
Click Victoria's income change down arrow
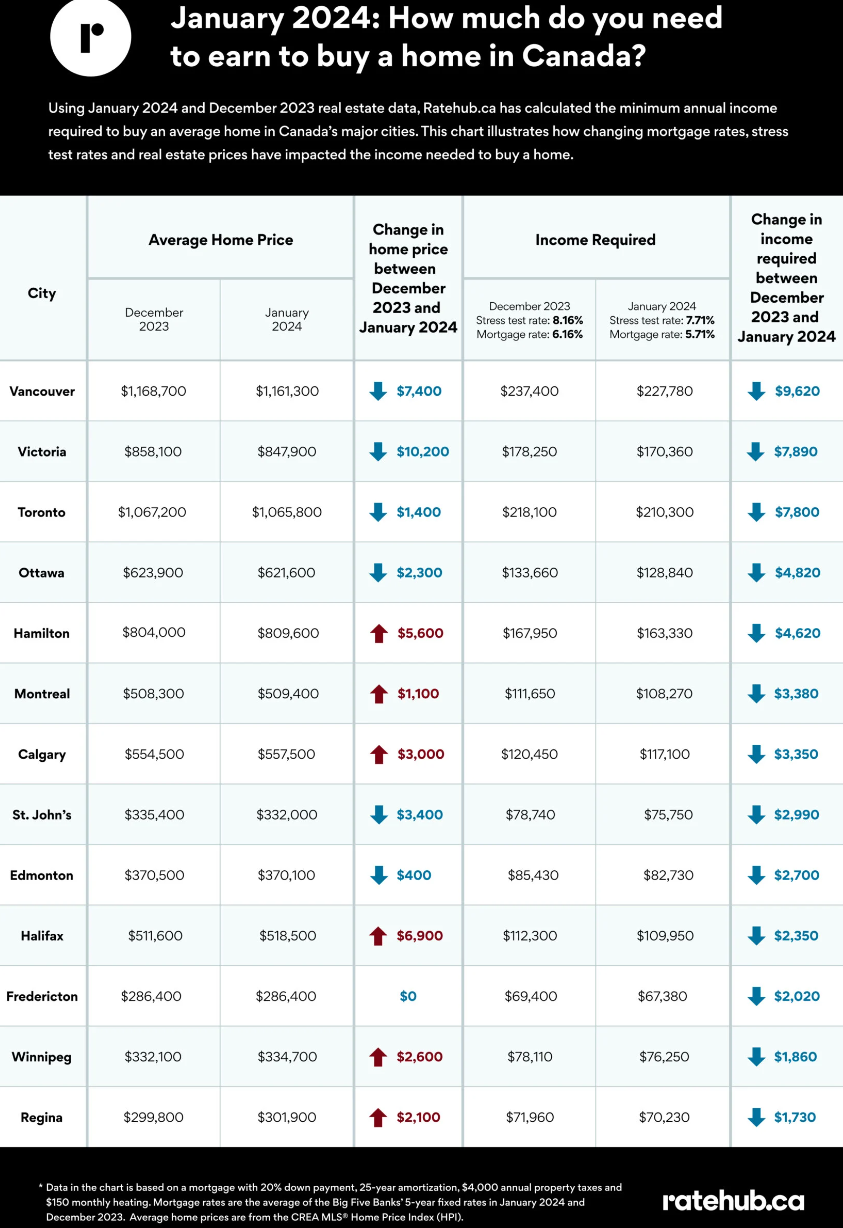point(756,452)
